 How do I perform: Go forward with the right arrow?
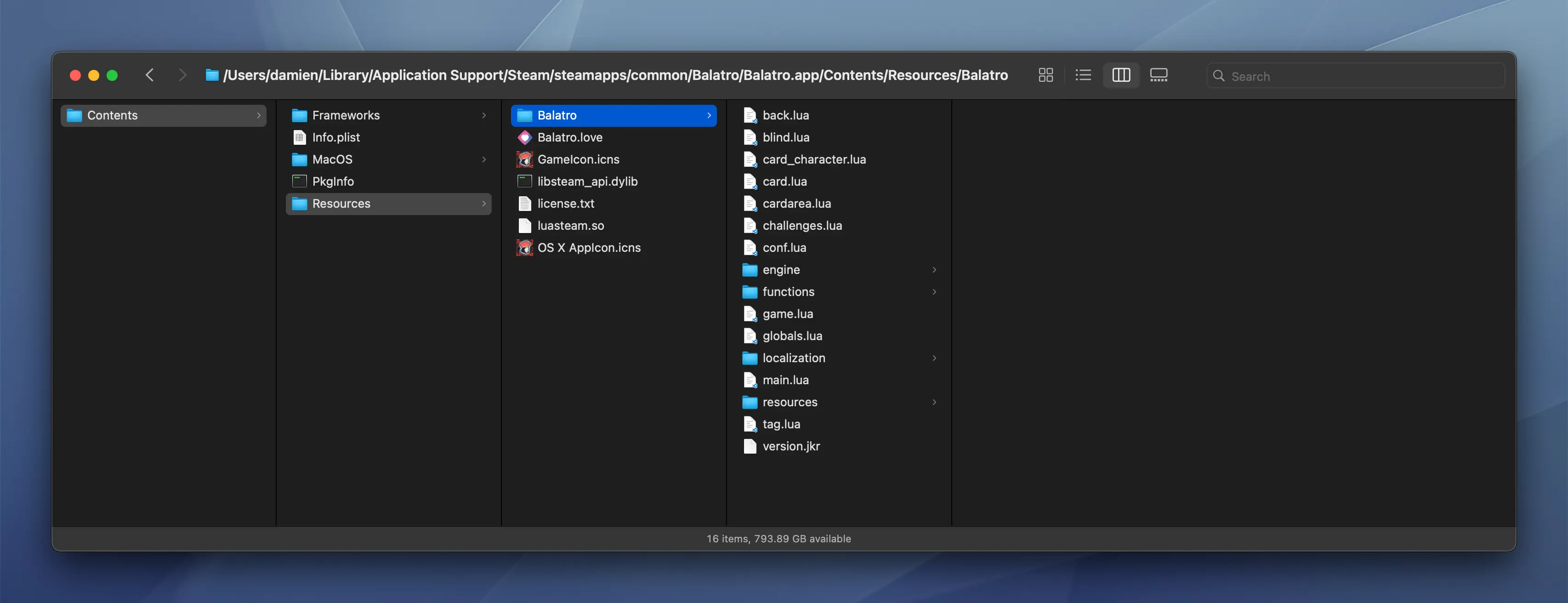[x=182, y=75]
